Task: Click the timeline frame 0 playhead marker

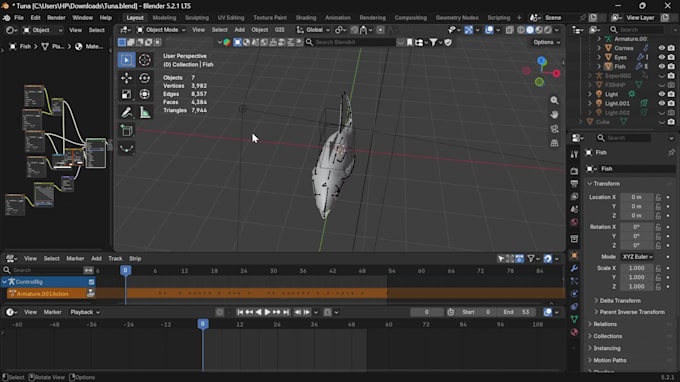Action: [203, 324]
